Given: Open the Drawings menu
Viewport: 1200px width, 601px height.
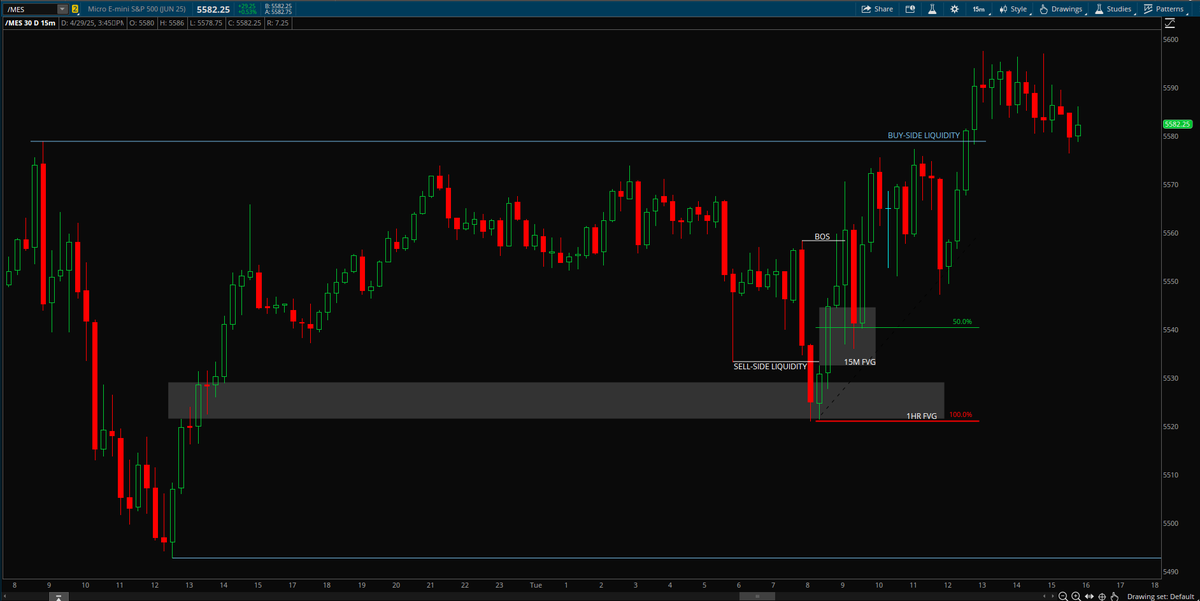Looking at the screenshot, I should point(1060,9).
